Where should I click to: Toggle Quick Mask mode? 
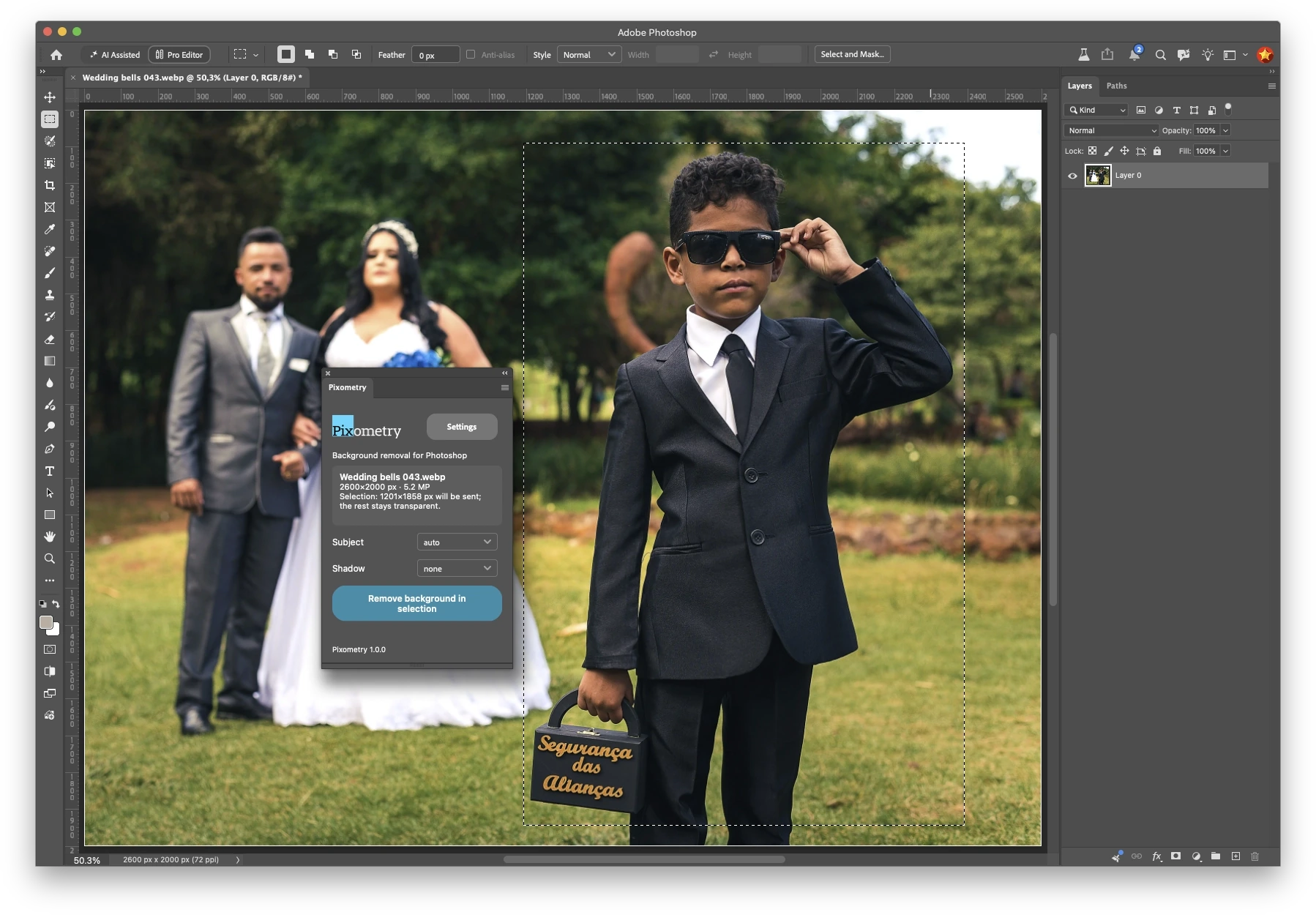pos(50,649)
